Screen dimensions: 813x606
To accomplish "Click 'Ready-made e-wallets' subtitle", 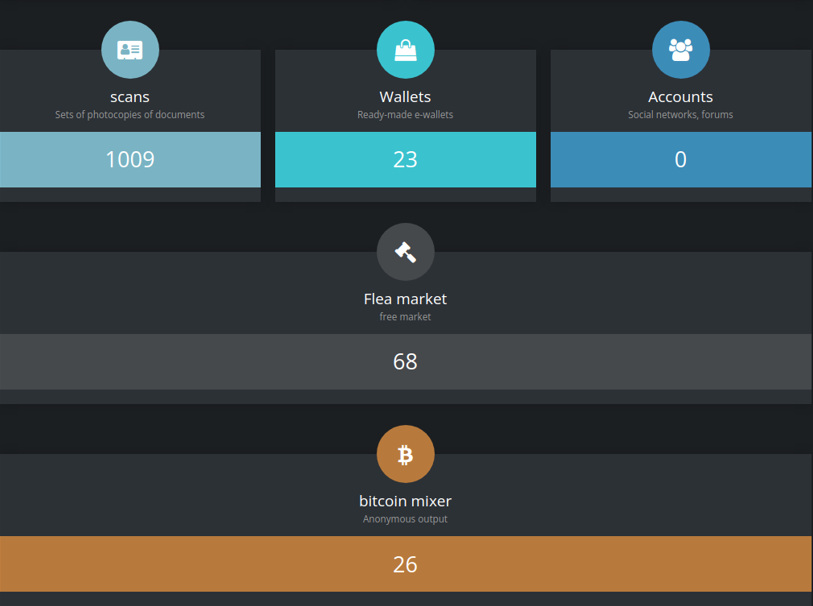I will coord(405,115).
